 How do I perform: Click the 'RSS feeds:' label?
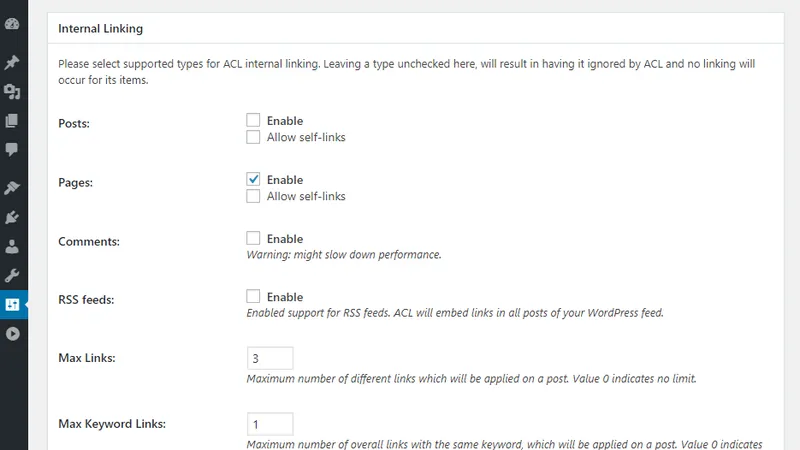(86, 299)
